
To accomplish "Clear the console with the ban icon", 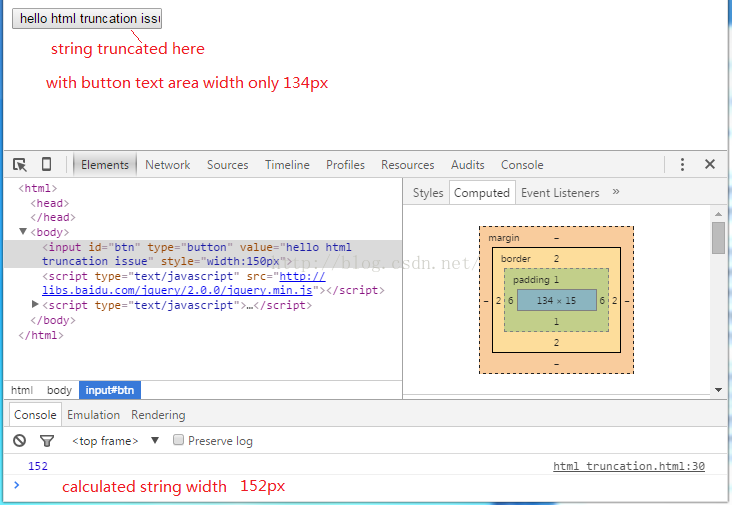I will 19,441.
